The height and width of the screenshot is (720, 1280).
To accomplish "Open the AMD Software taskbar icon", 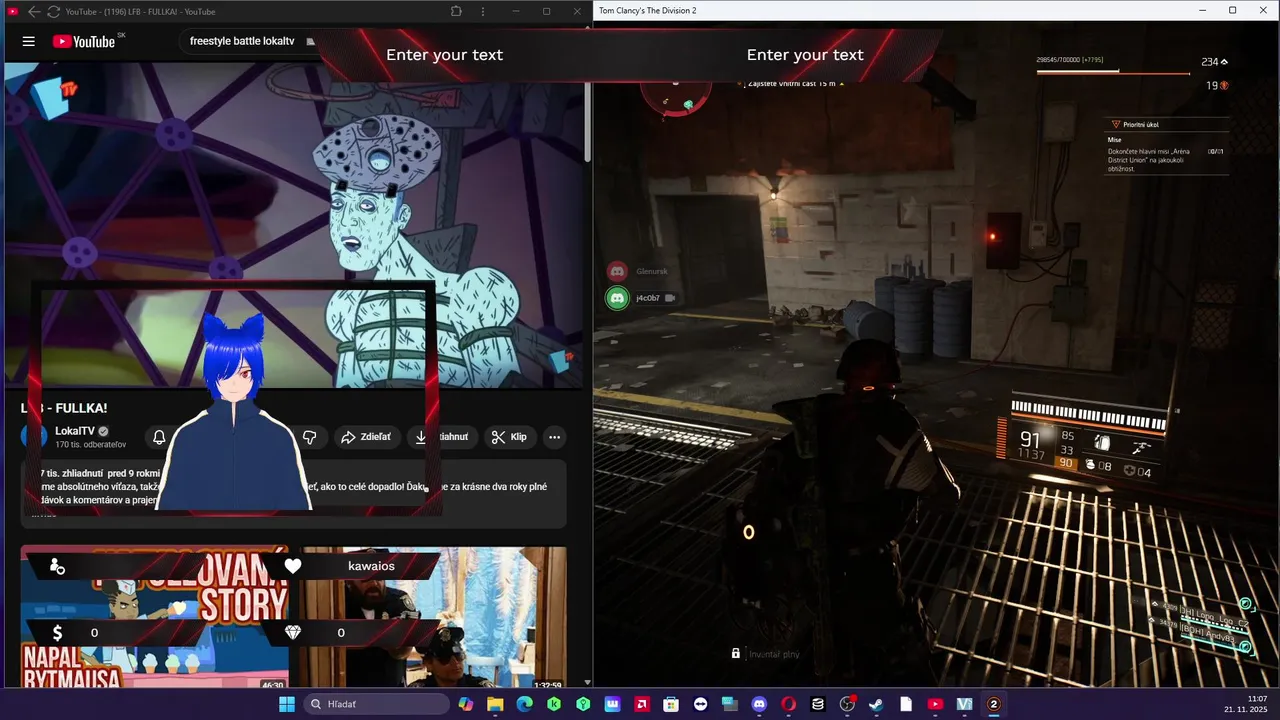I will click(642, 704).
